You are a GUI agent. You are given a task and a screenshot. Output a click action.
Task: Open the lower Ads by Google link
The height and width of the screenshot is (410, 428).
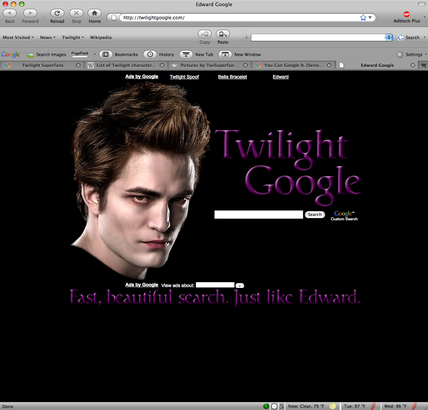point(142,285)
